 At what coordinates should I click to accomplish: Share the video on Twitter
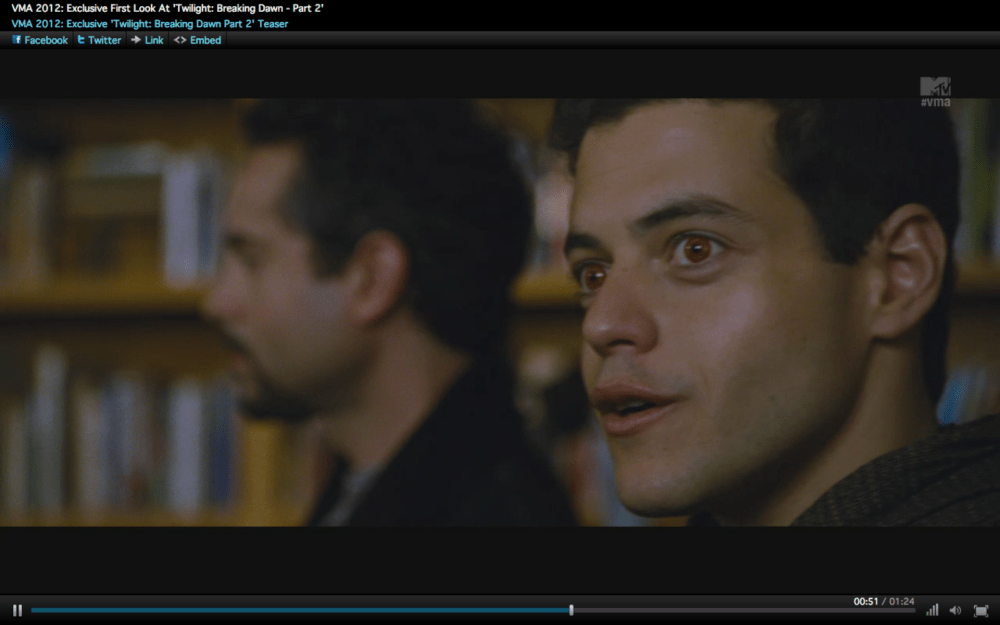click(98, 40)
